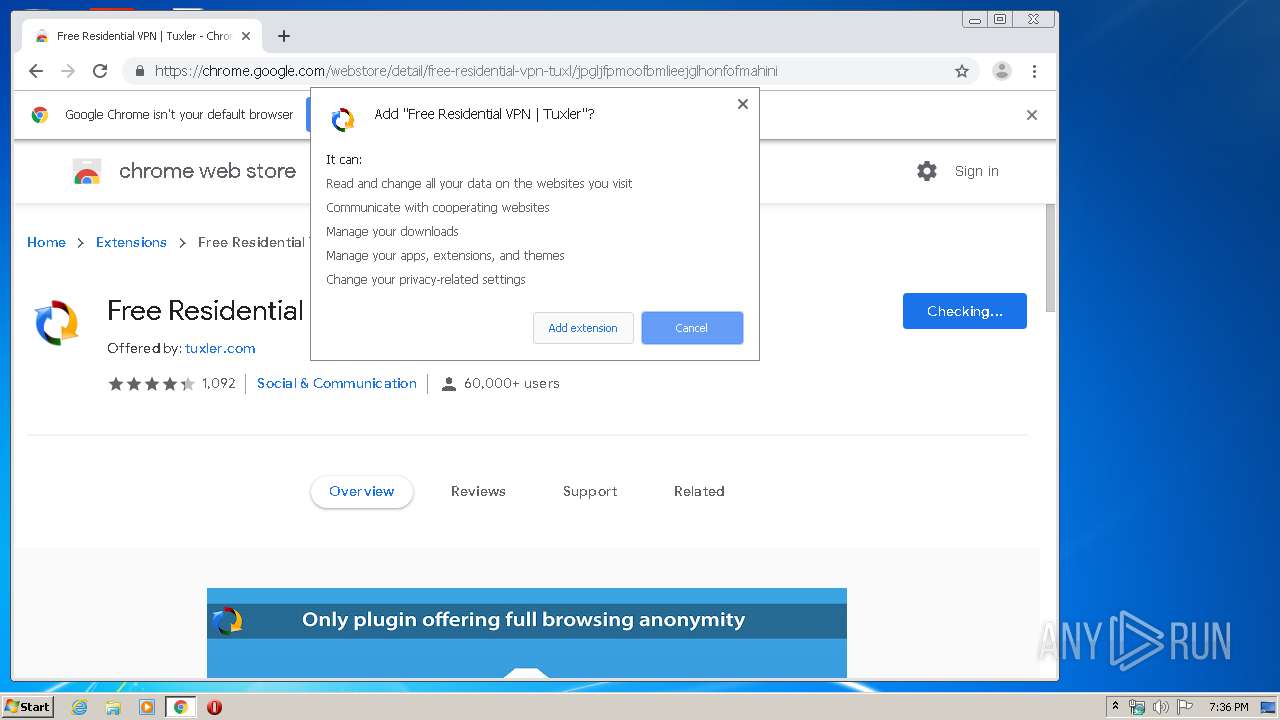Open a new browser tab
Viewport: 1280px width, 720px height.
click(284, 36)
